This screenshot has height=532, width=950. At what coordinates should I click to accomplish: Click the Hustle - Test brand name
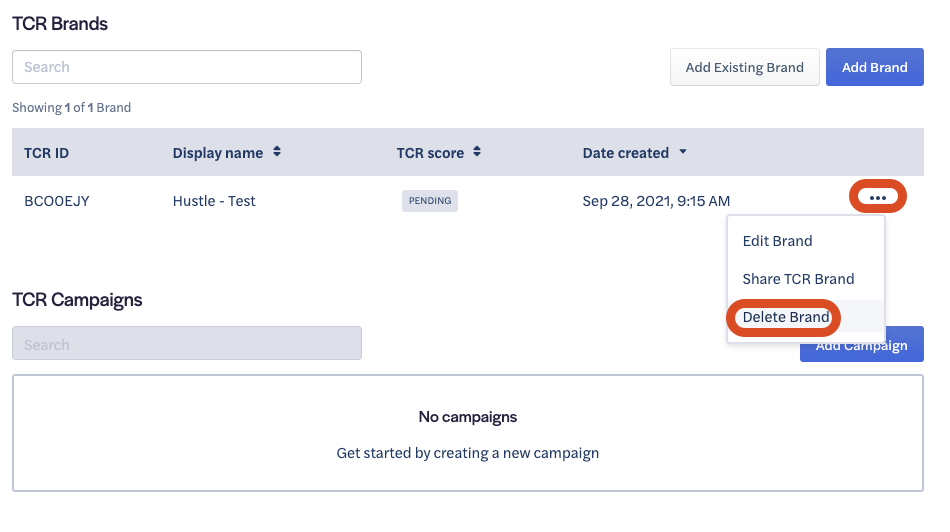pyautogui.click(x=214, y=201)
